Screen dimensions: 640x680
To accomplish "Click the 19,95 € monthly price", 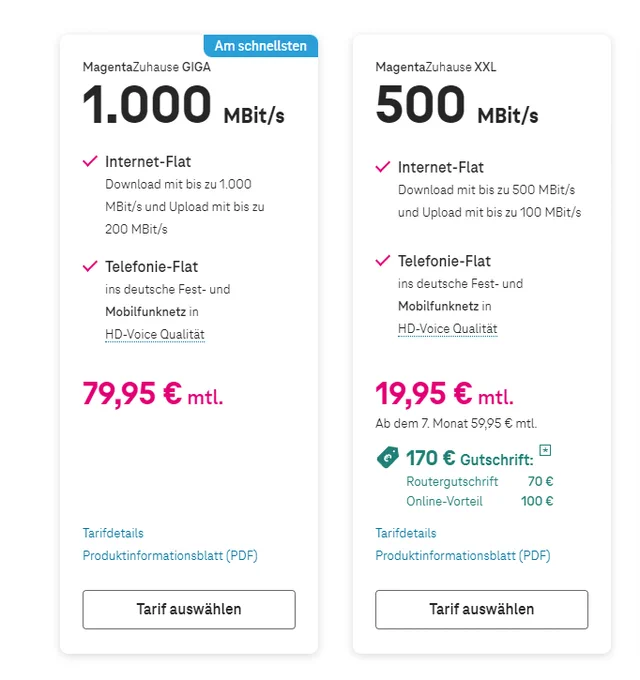I will [444, 394].
